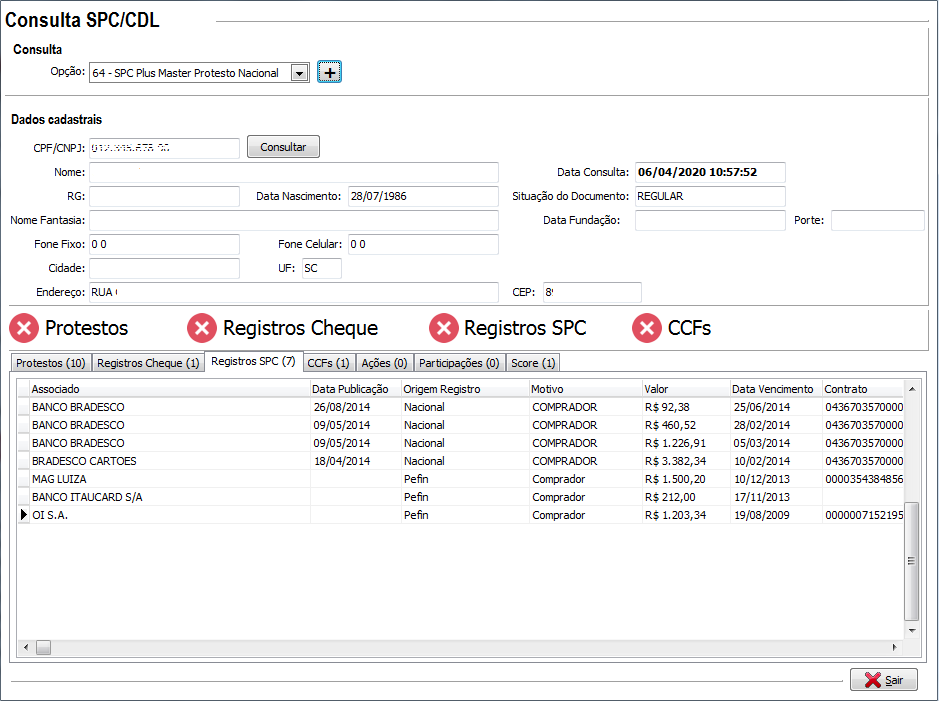
Task: Go to the Score (1) tab
Action: tap(534, 363)
